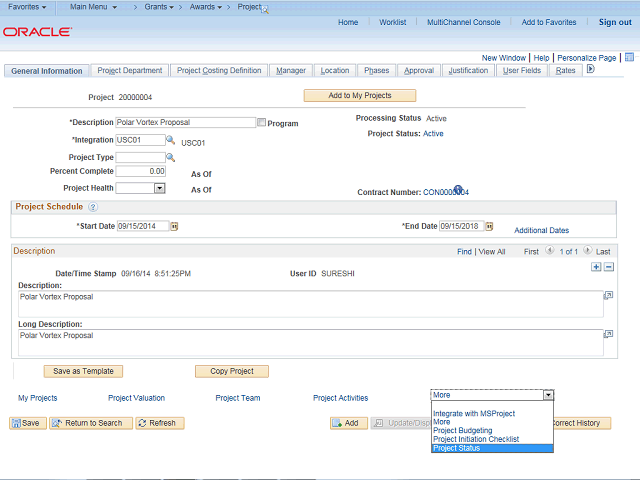Switch to the Project Costing Definition tab
Screen dimensions: 640x480
coord(219,71)
